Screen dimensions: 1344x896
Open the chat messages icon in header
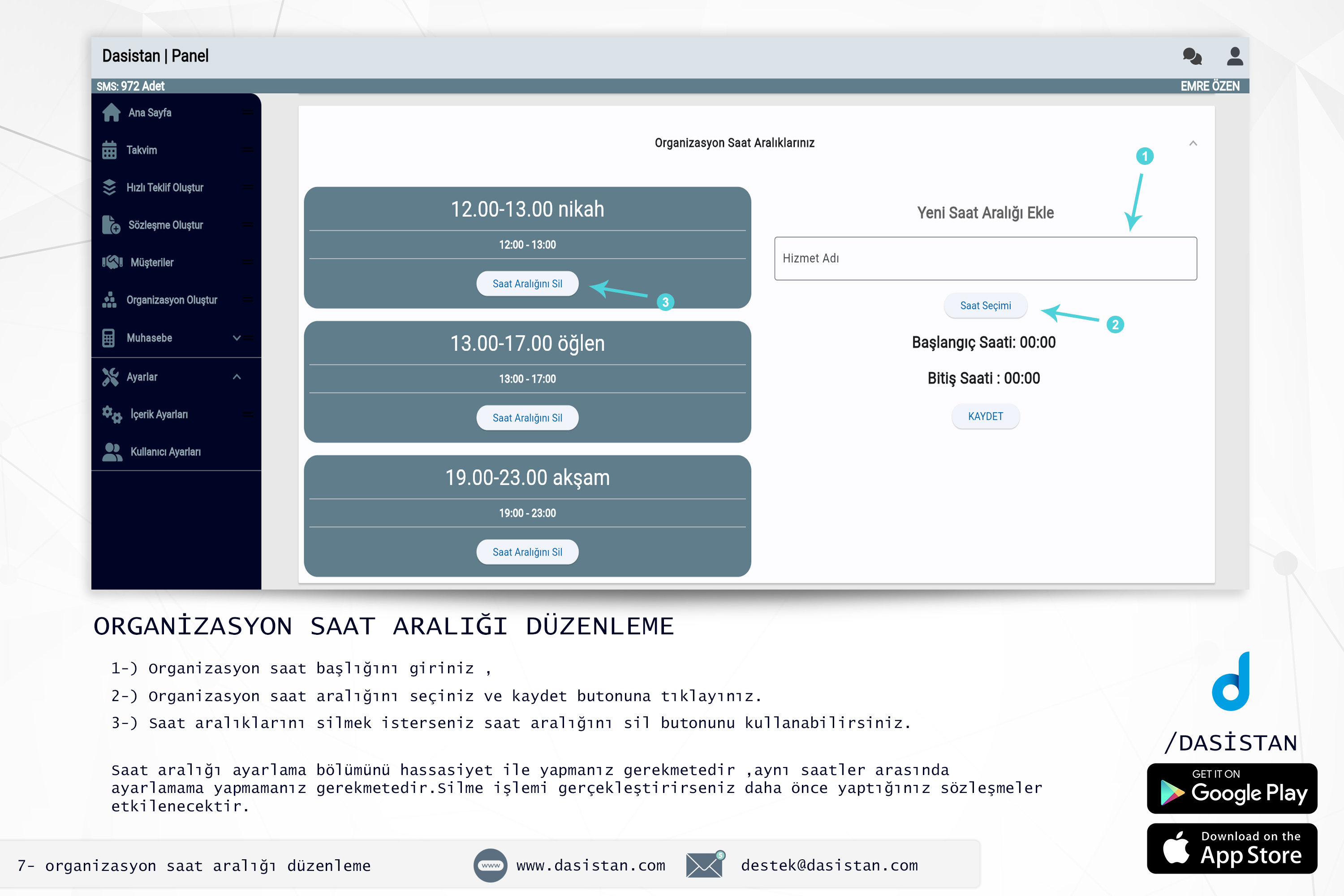pyautogui.click(x=1192, y=56)
